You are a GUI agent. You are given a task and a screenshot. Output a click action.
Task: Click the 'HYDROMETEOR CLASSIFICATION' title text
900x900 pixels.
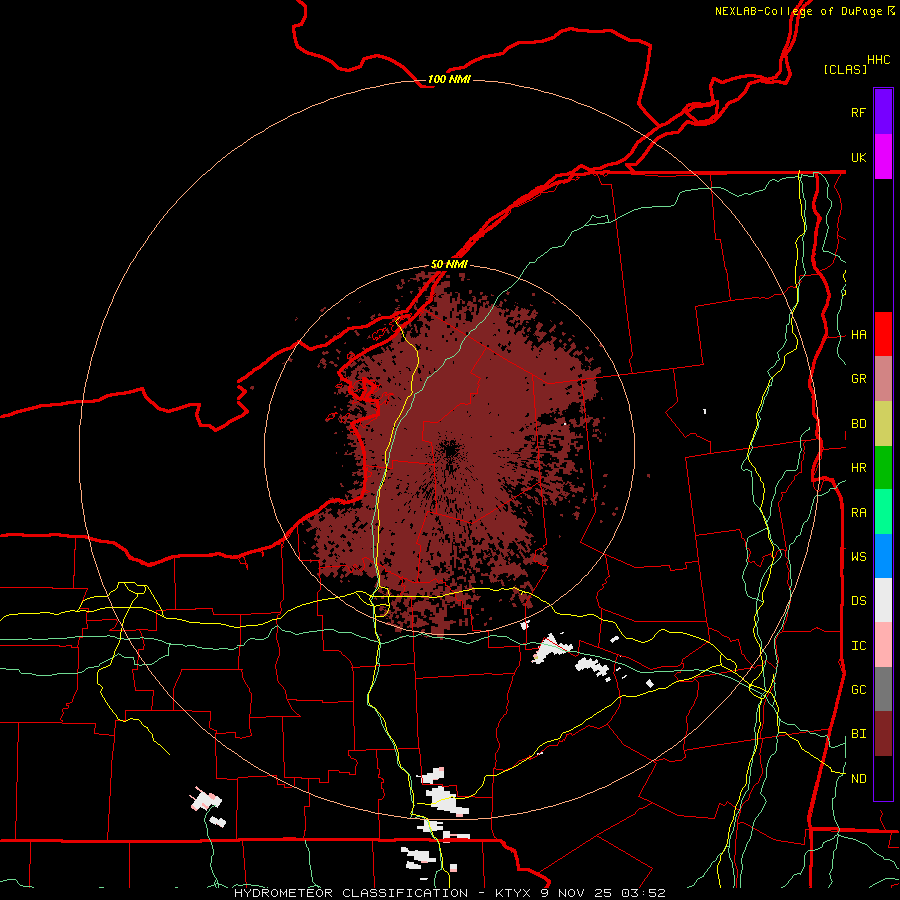click(351, 893)
